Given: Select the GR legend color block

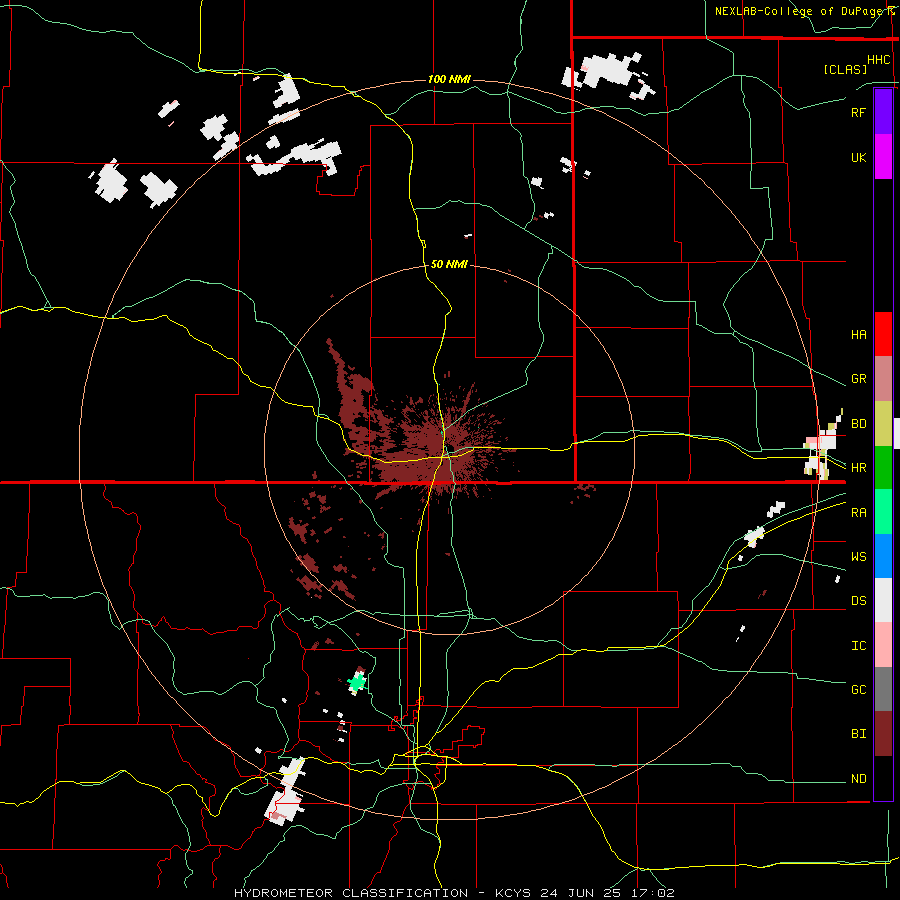Looking at the screenshot, I should tap(883, 379).
